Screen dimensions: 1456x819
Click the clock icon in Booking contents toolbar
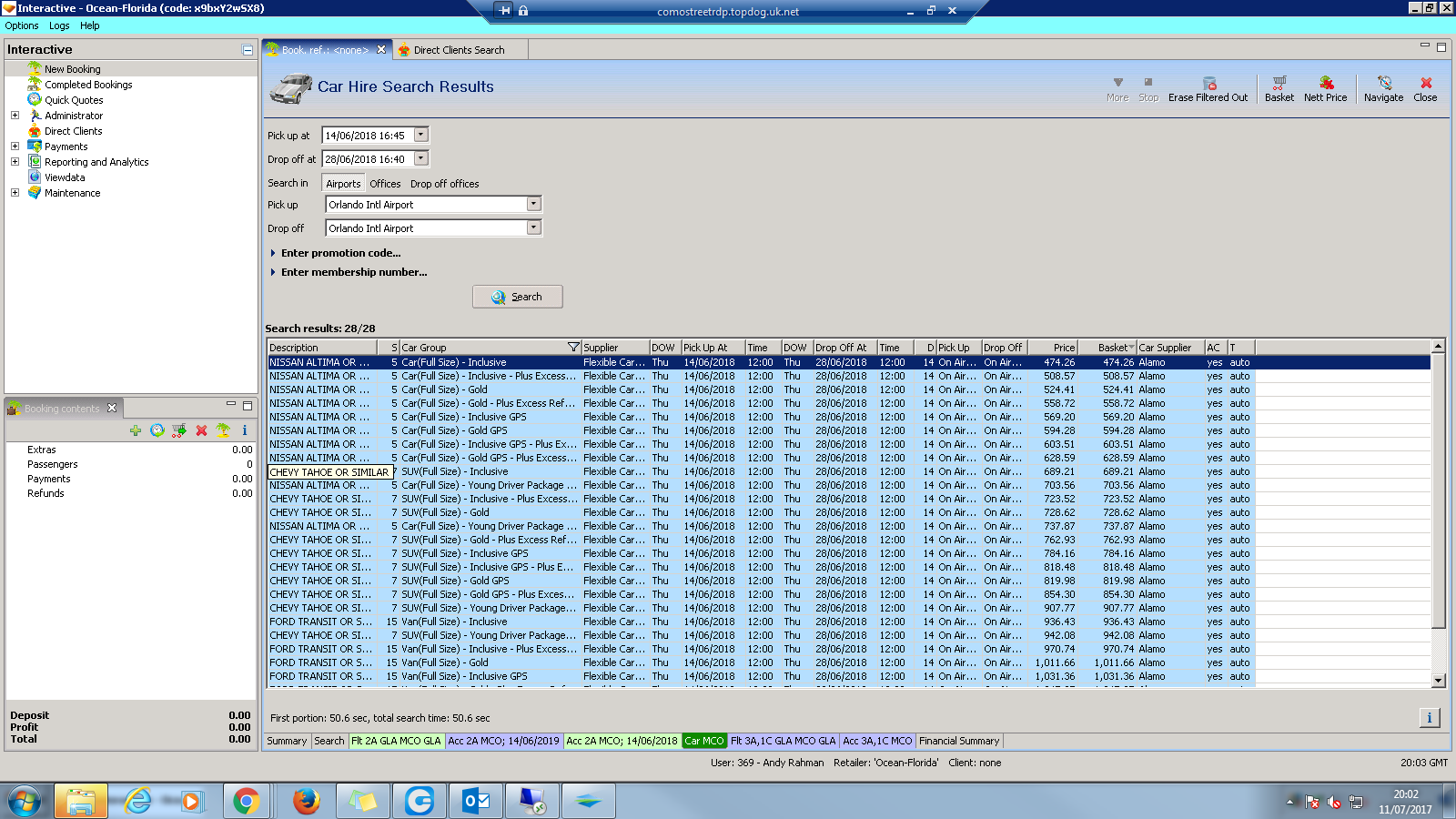click(x=157, y=430)
